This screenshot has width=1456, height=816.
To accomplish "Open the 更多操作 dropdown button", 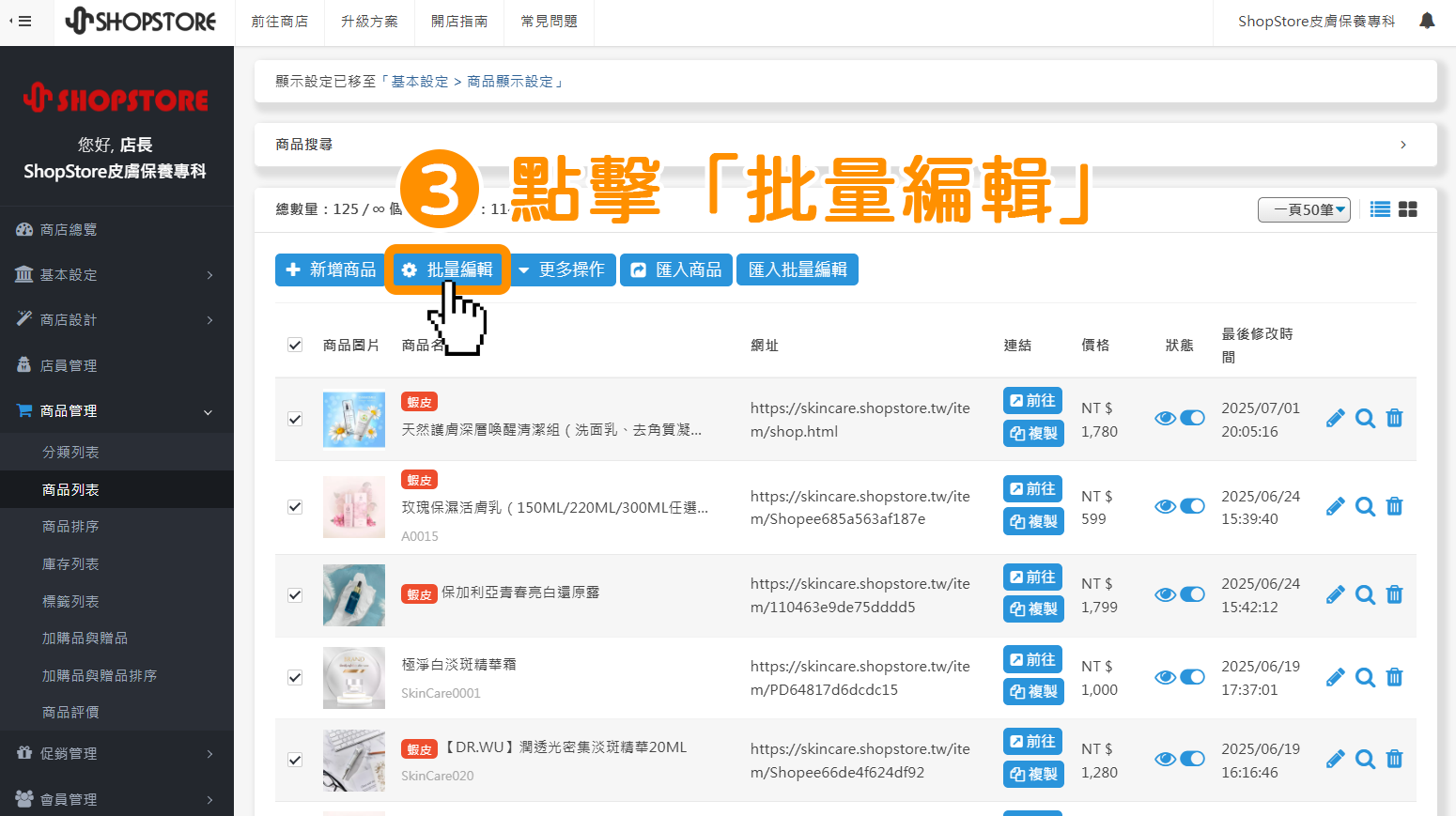I will coord(562,269).
